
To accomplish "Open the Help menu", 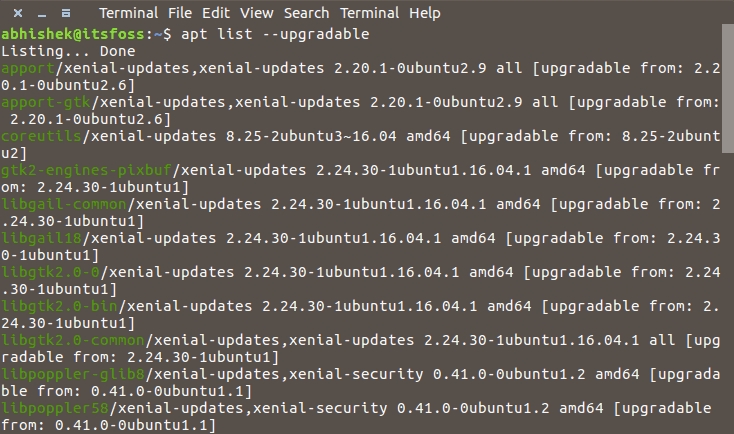I will 425,14.
